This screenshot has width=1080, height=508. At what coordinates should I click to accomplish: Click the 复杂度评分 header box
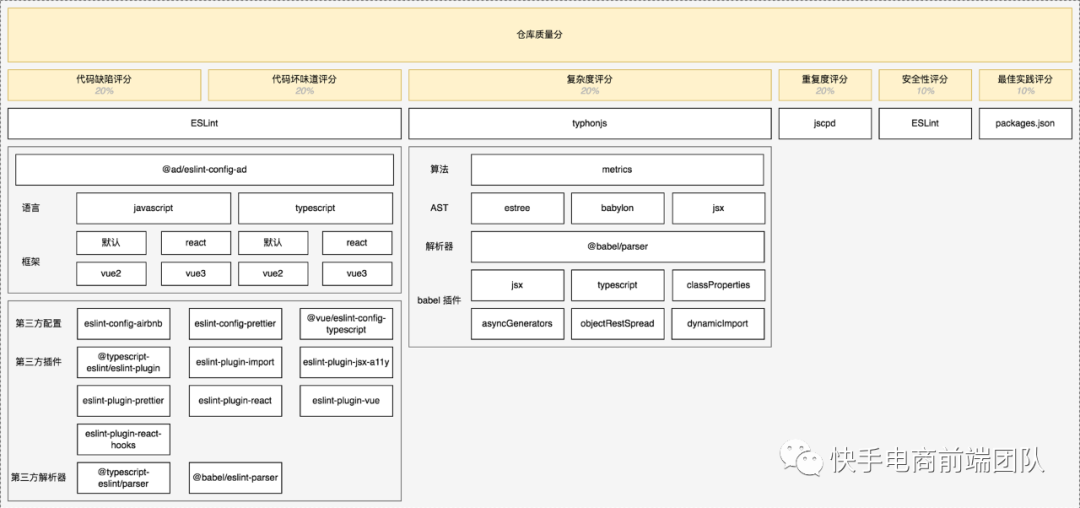[x=590, y=85]
